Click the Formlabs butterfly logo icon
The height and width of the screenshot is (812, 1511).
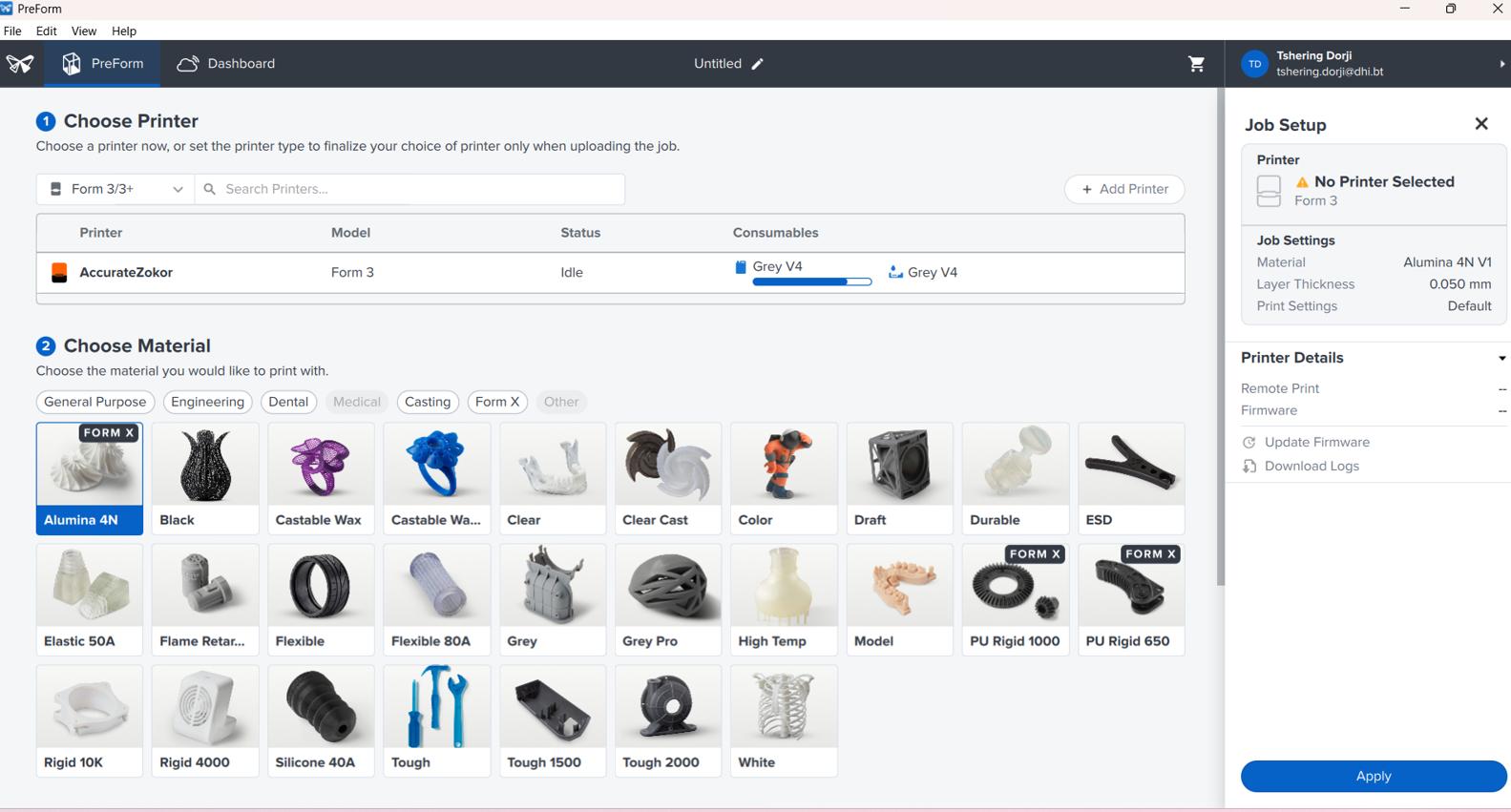coord(20,64)
